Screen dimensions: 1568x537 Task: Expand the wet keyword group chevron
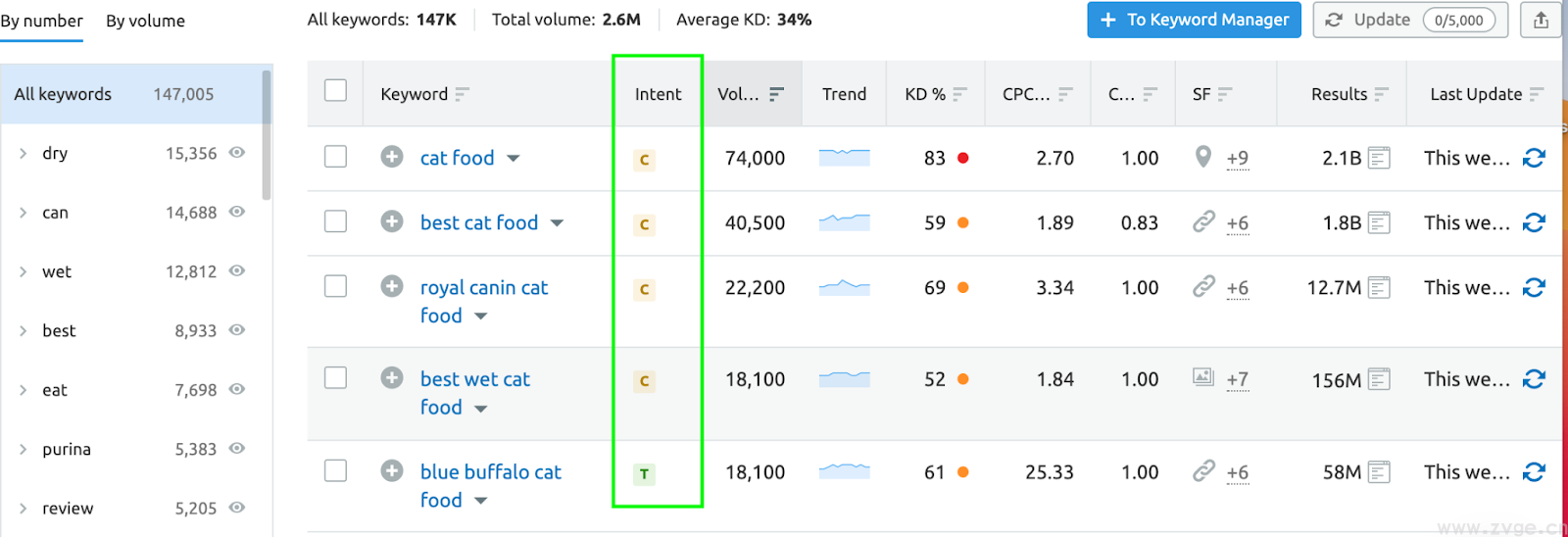click(24, 272)
